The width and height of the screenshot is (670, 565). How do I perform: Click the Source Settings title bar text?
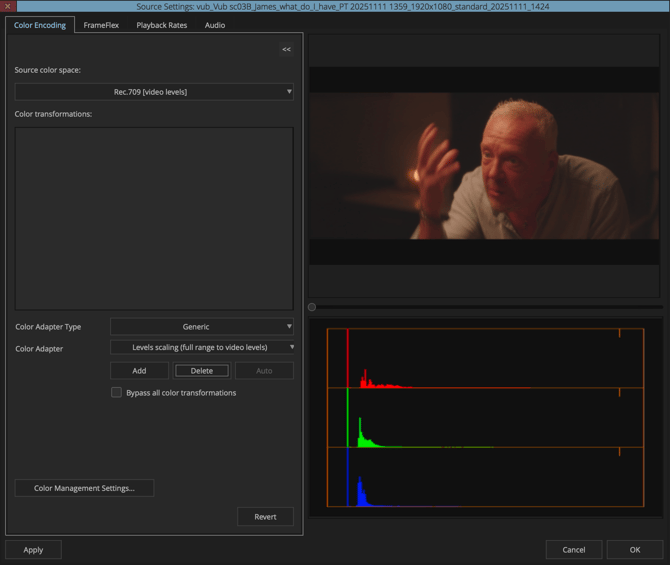coord(343,6)
